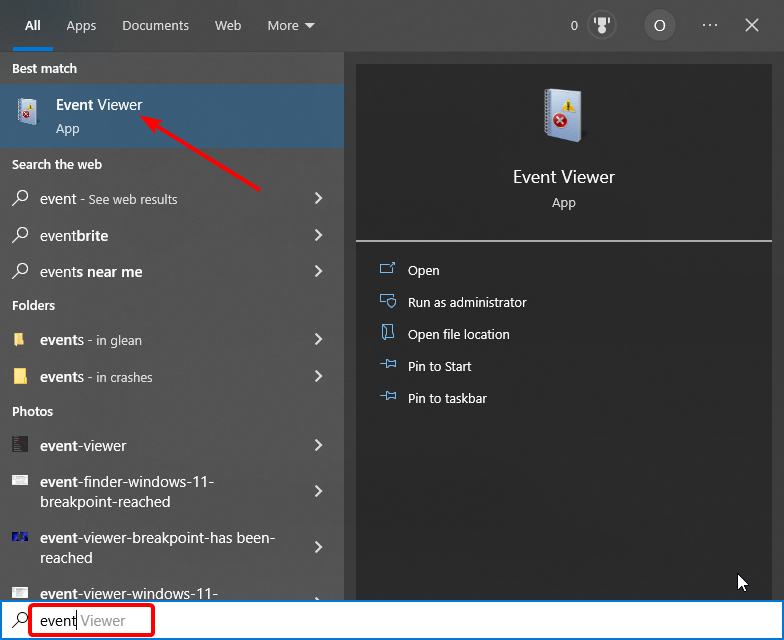
Task: Select the eventbrite web suggestion
Action: [x=172, y=236]
